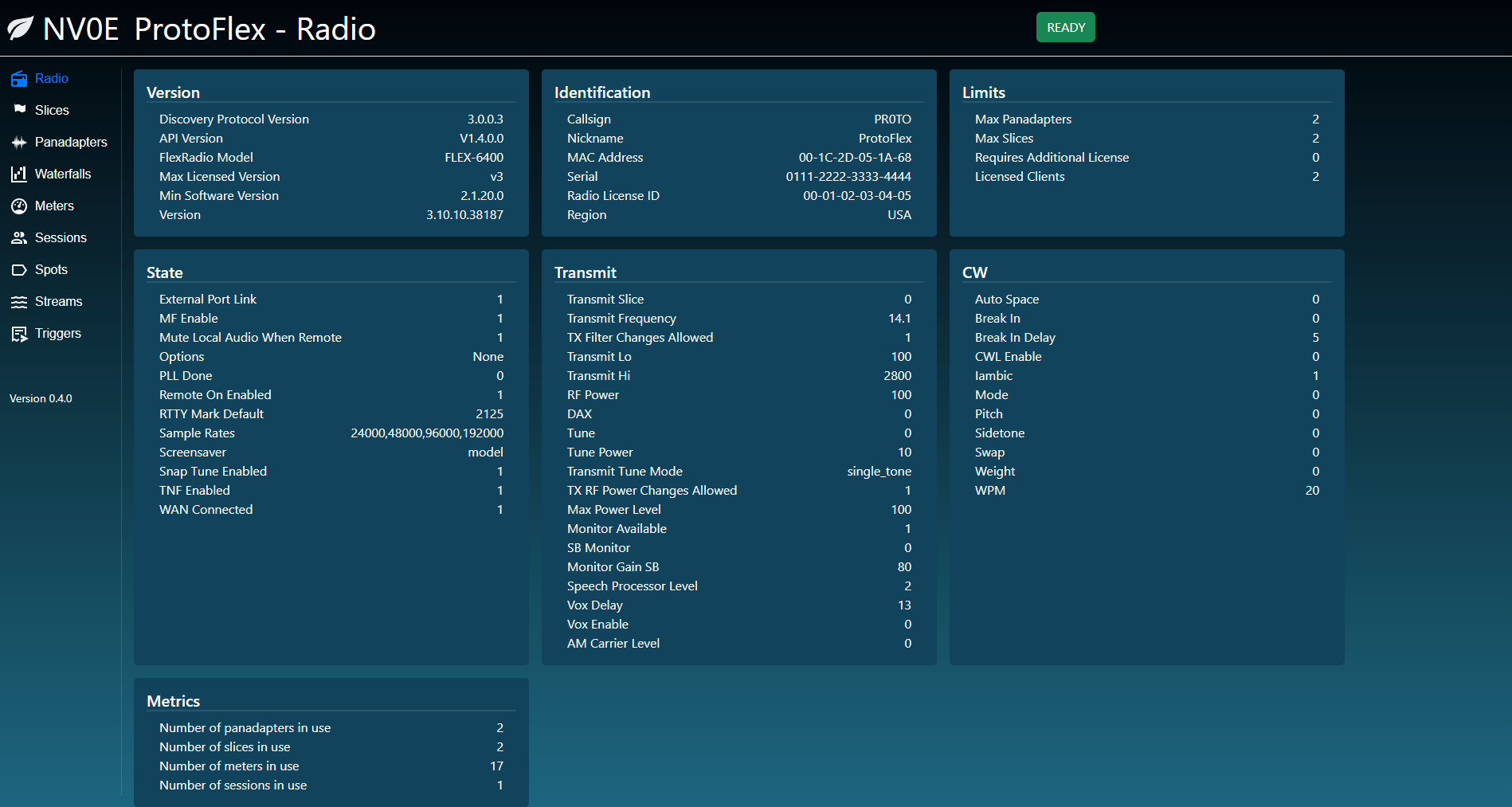Click the Speech Processor Level label
The height and width of the screenshot is (807, 1512).
pos(632,586)
